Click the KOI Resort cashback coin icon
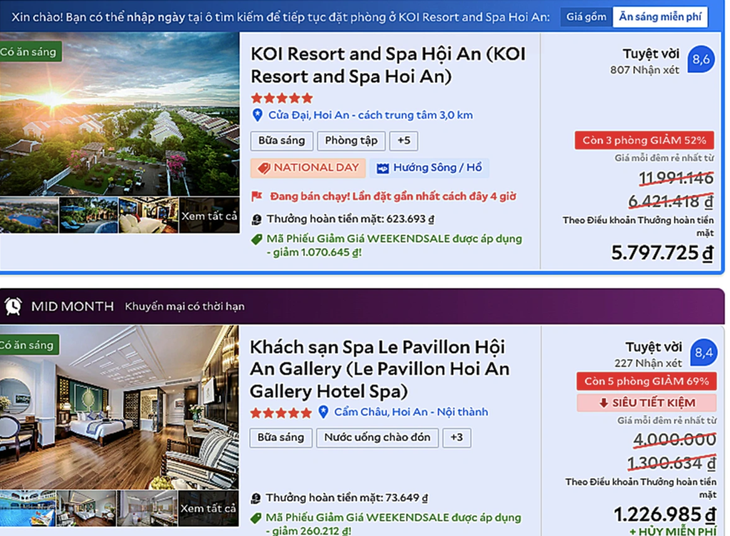The width and height of the screenshot is (730, 536). 257,219
